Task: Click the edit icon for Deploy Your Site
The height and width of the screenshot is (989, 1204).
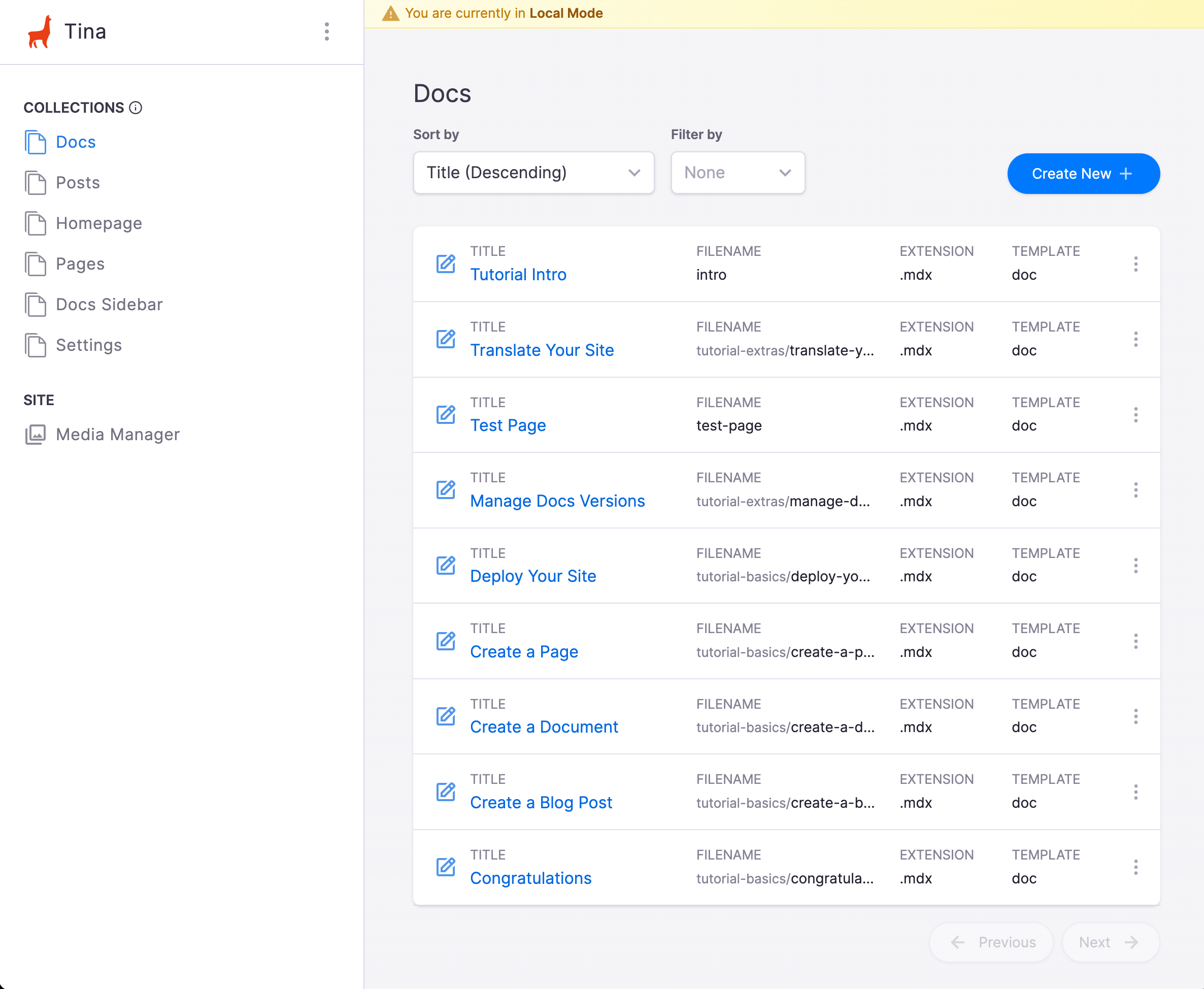Action: [445, 565]
